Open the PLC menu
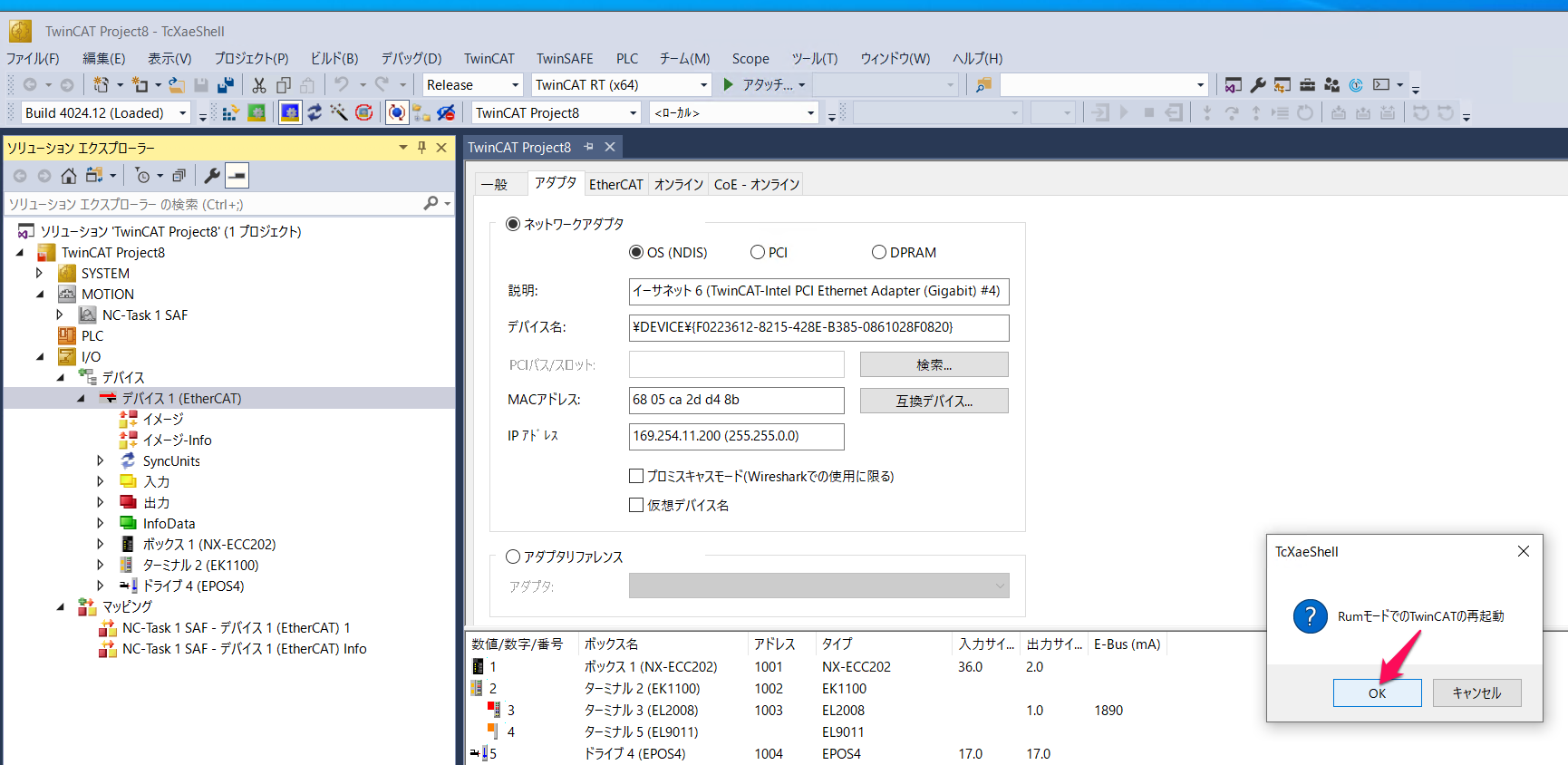This screenshot has width=1568, height=765. click(627, 58)
